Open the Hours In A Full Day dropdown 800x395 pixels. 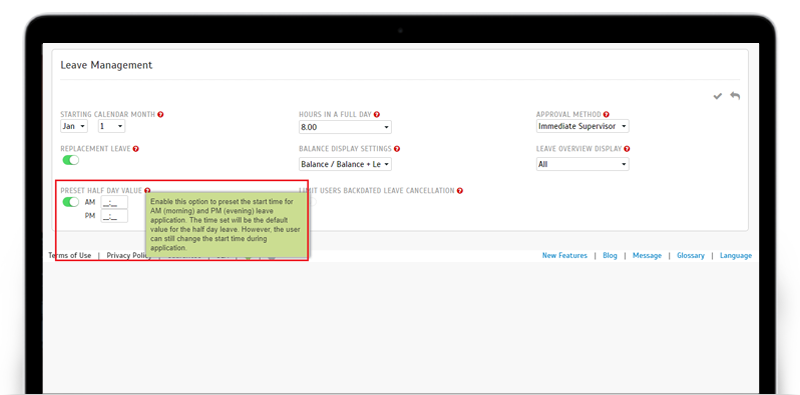345,127
